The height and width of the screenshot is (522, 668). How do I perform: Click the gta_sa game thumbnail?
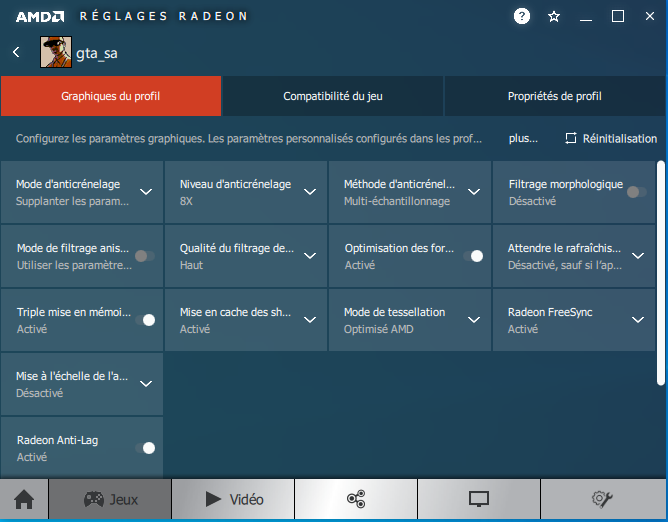(56, 52)
